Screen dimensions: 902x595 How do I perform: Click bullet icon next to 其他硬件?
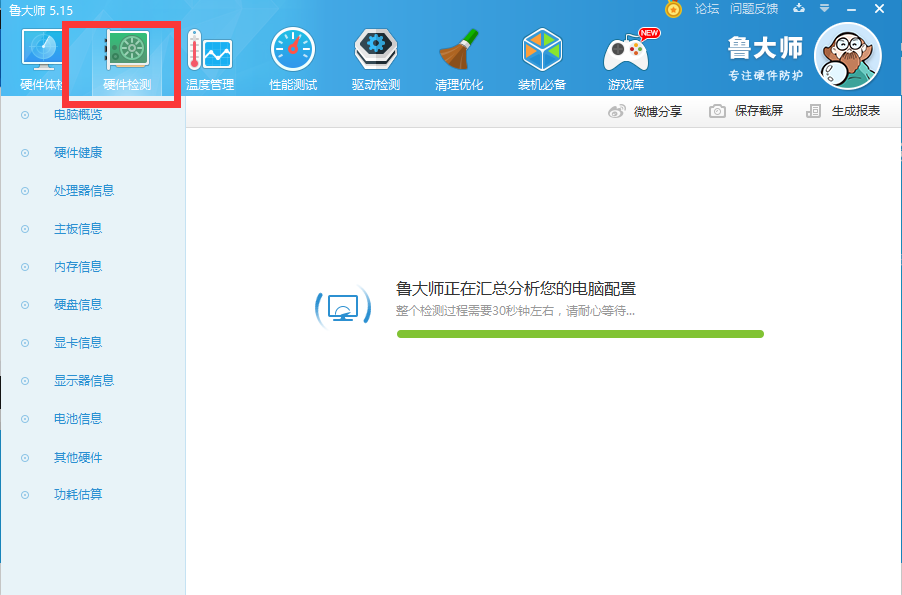click(x=25, y=458)
